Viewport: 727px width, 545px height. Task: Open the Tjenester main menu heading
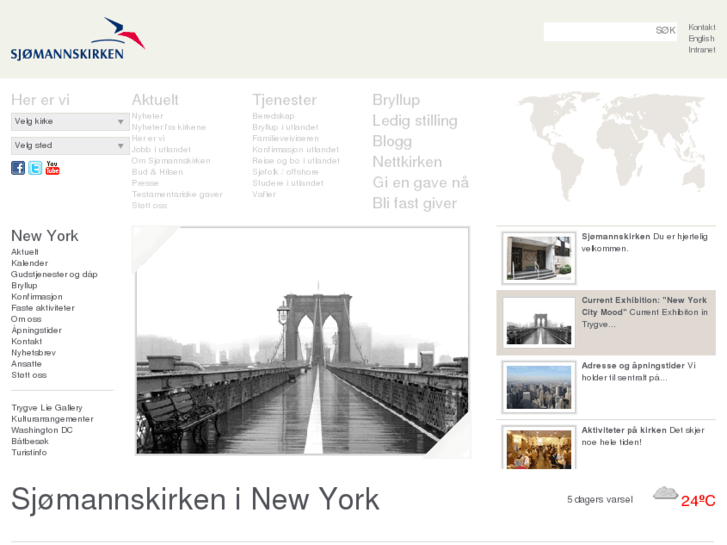(x=284, y=100)
